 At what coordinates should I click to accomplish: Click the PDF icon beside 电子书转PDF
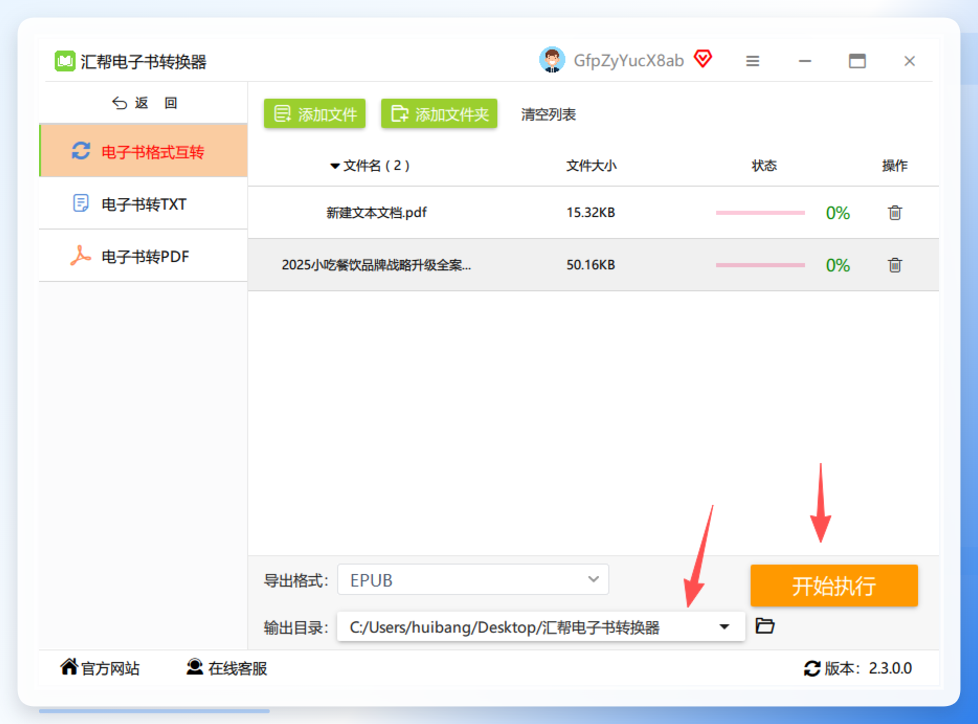pos(80,256)
